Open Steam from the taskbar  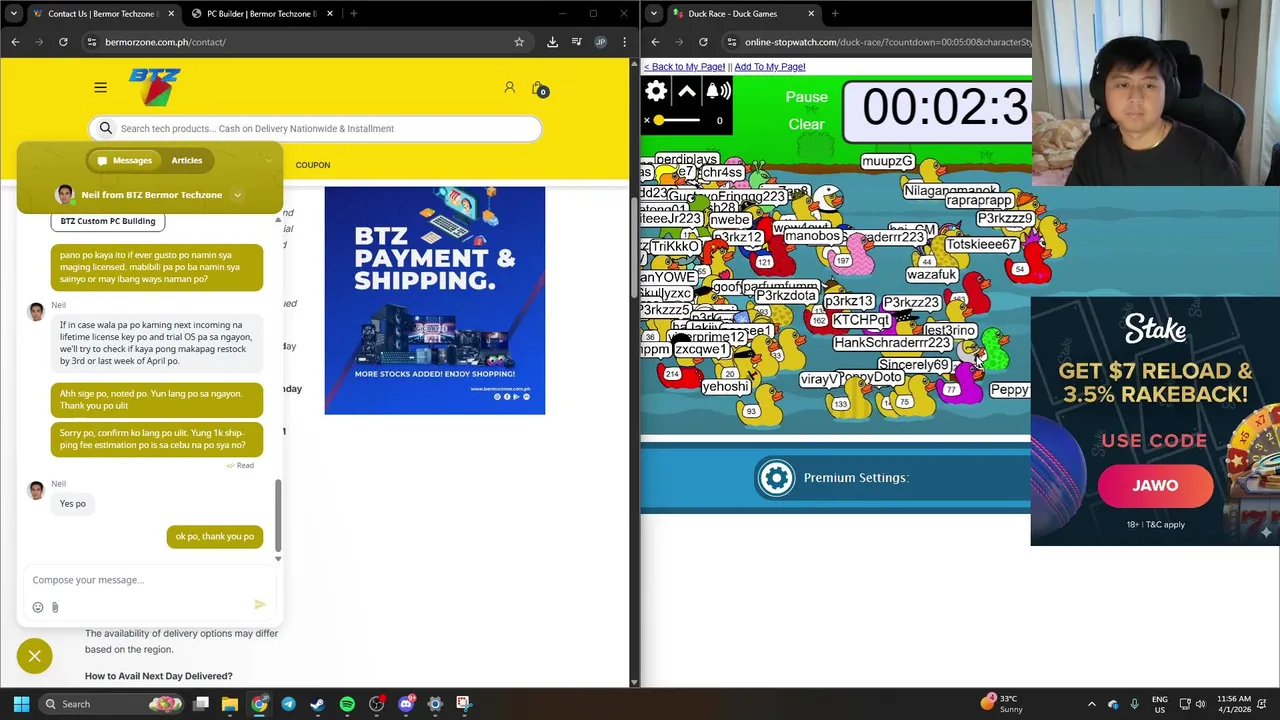[317, 704]
